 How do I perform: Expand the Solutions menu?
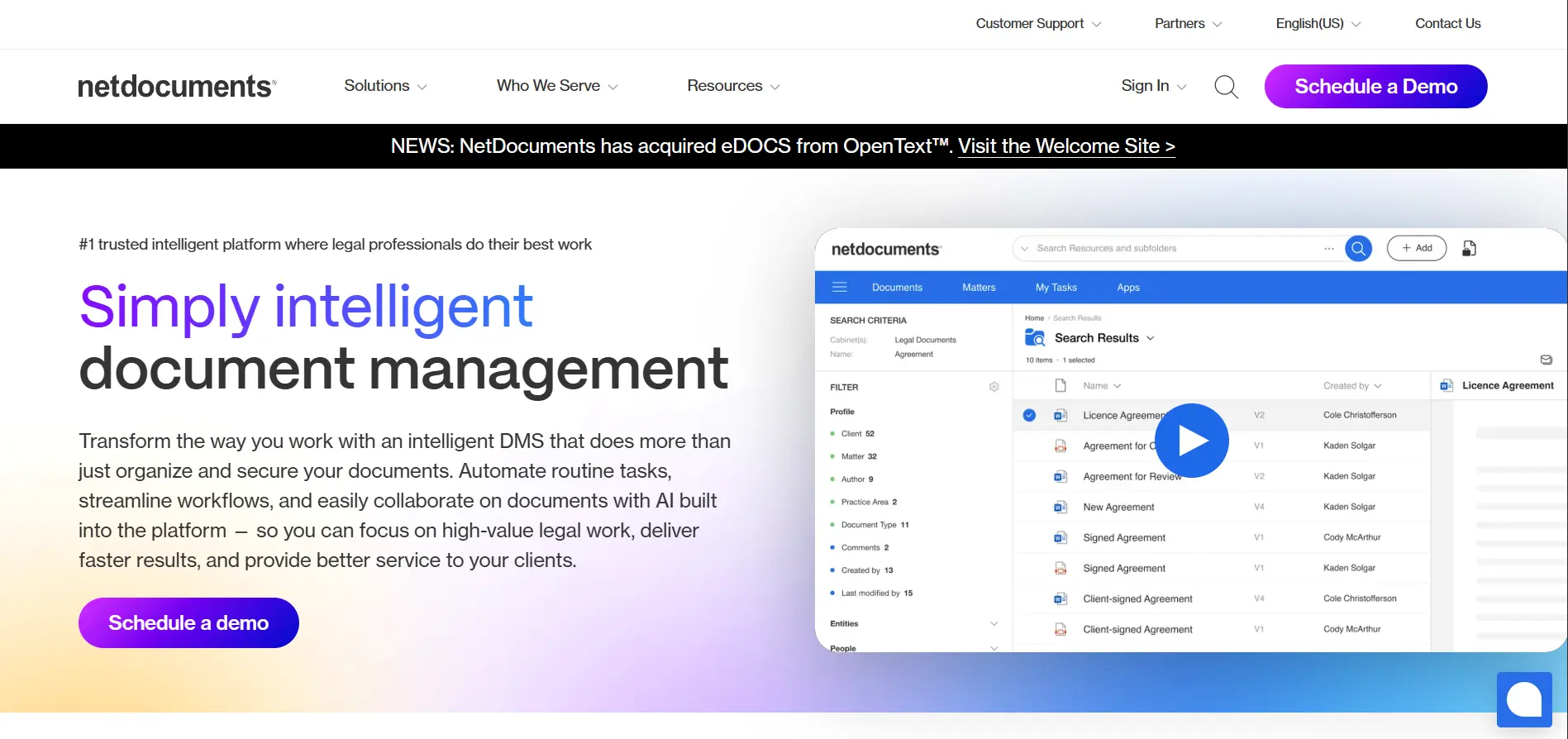(385, 86)
